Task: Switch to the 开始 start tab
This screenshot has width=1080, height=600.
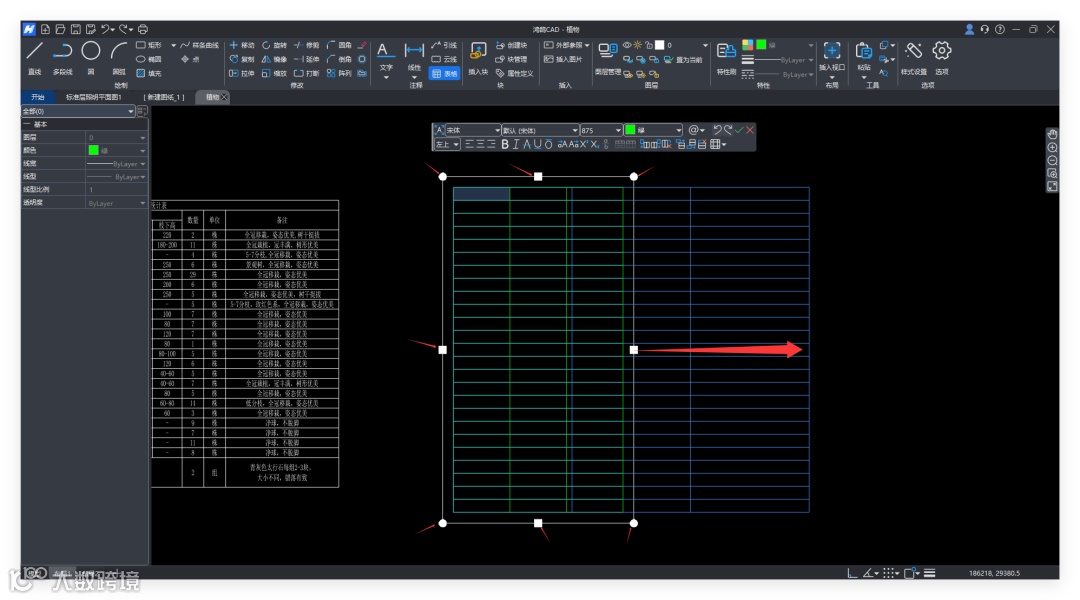Action: click(x=38, y=97)
